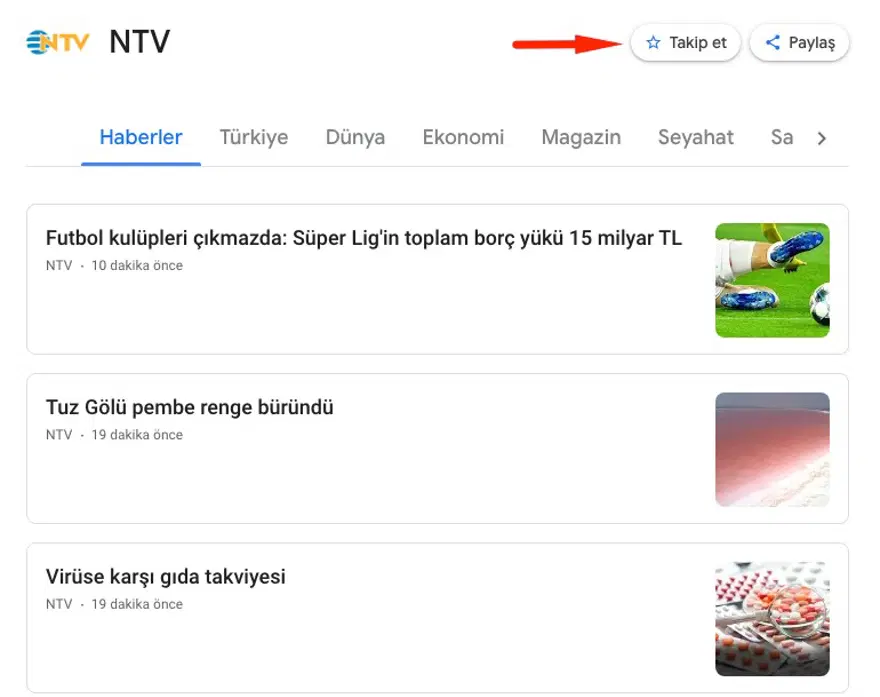Switch to the Haberler tab
This screenshot has width=880, height=697.
141,137
